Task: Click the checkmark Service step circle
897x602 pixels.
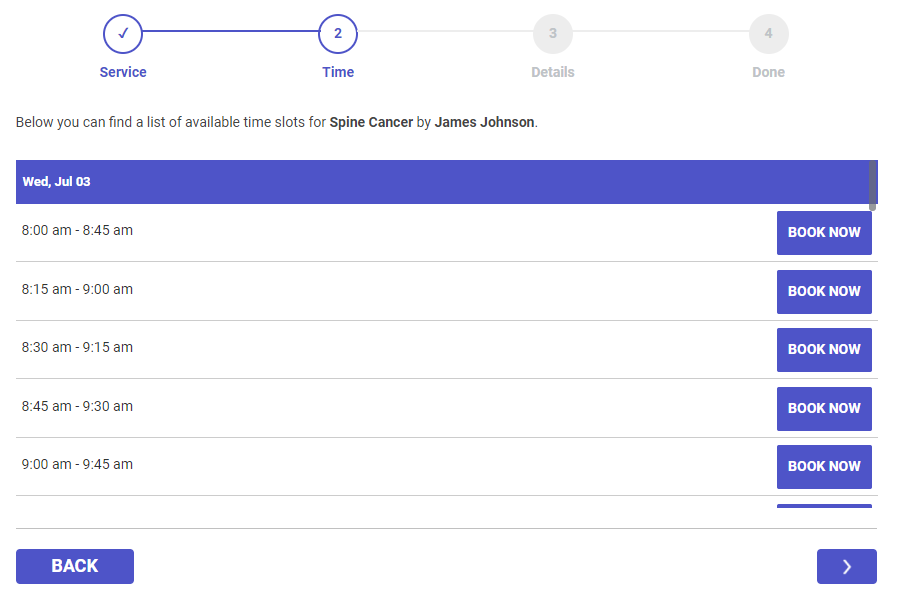Action: coord(123,33)
